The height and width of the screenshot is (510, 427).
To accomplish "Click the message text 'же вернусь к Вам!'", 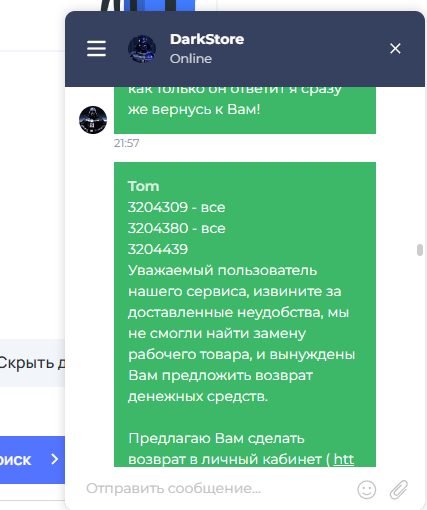I will coord(194,109).
